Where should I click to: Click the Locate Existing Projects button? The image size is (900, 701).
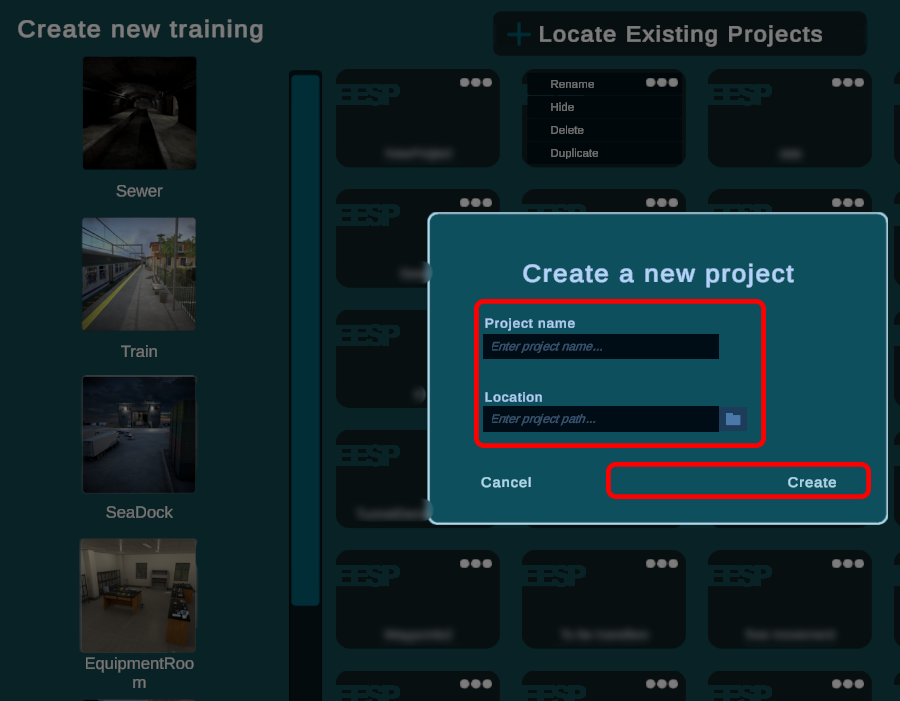680,35
